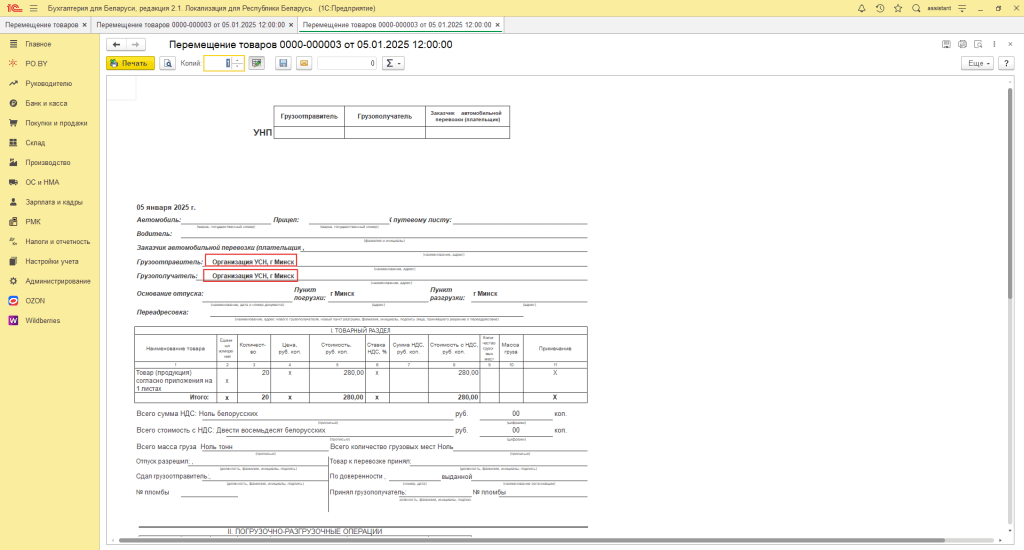Open the 1C main menu hamburger icon

tap(33, 8)
